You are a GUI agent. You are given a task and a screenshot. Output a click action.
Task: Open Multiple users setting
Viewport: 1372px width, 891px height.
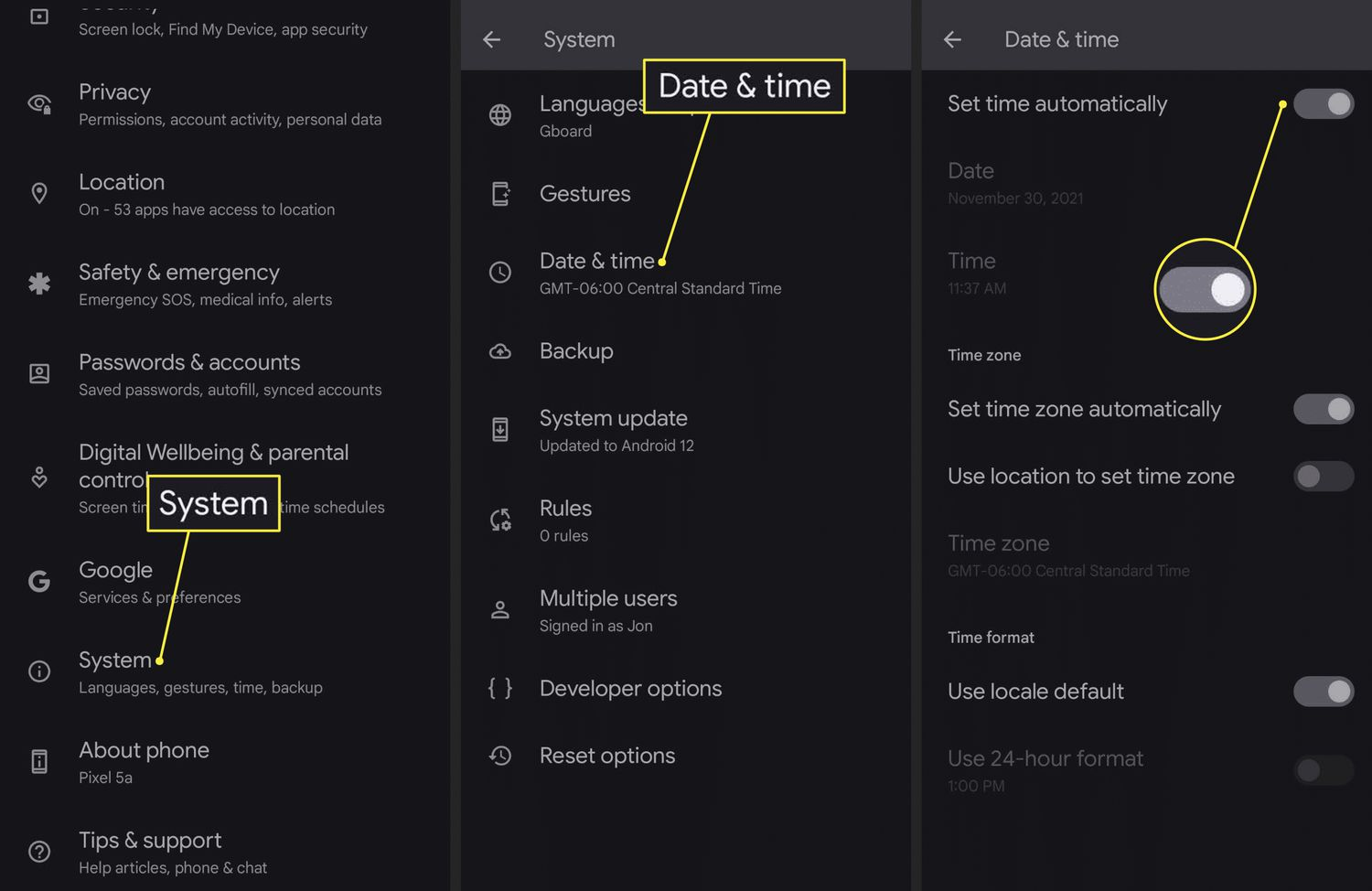coord(607,610)
